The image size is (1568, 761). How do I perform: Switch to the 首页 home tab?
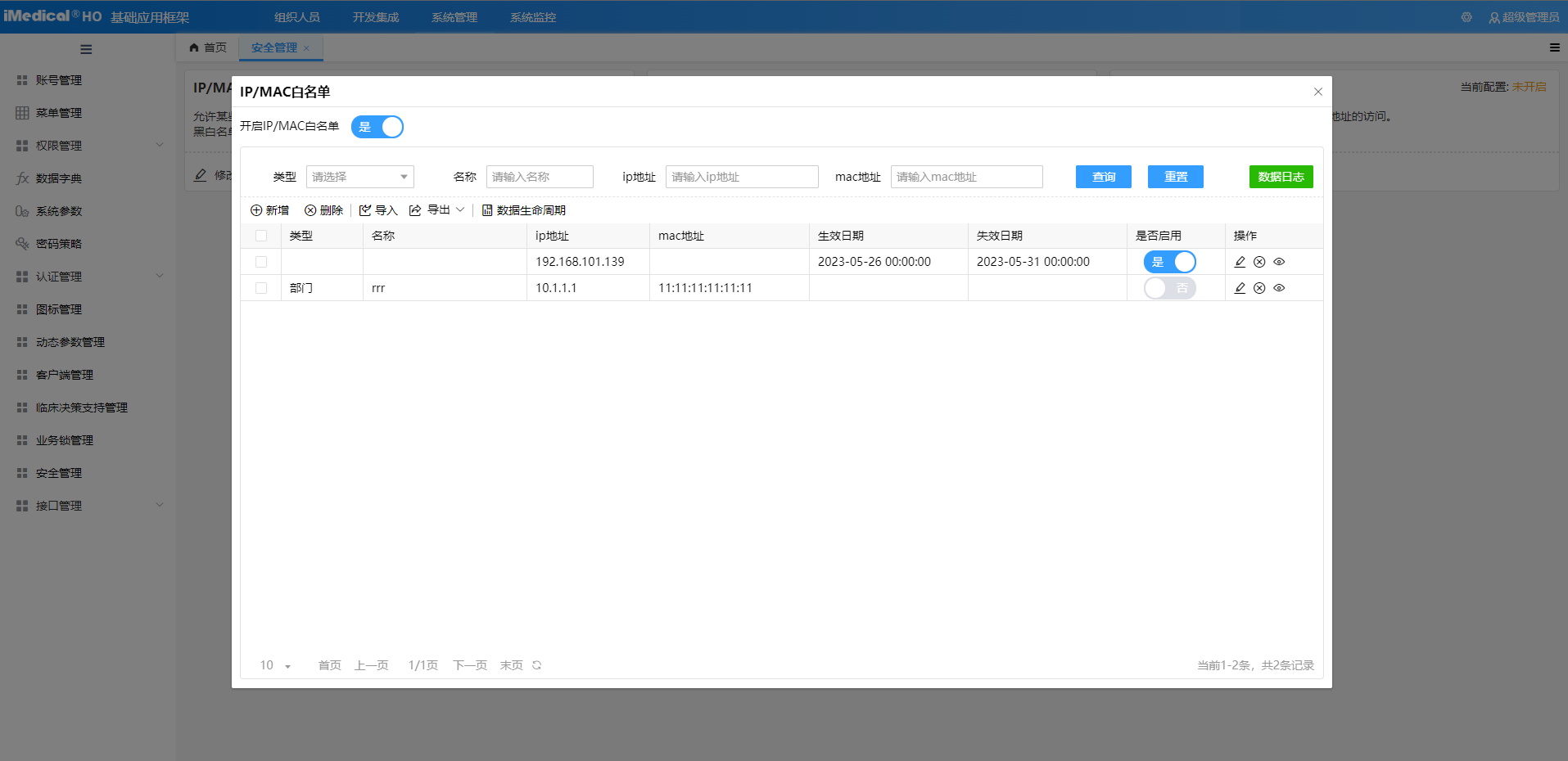click(208, 47)
